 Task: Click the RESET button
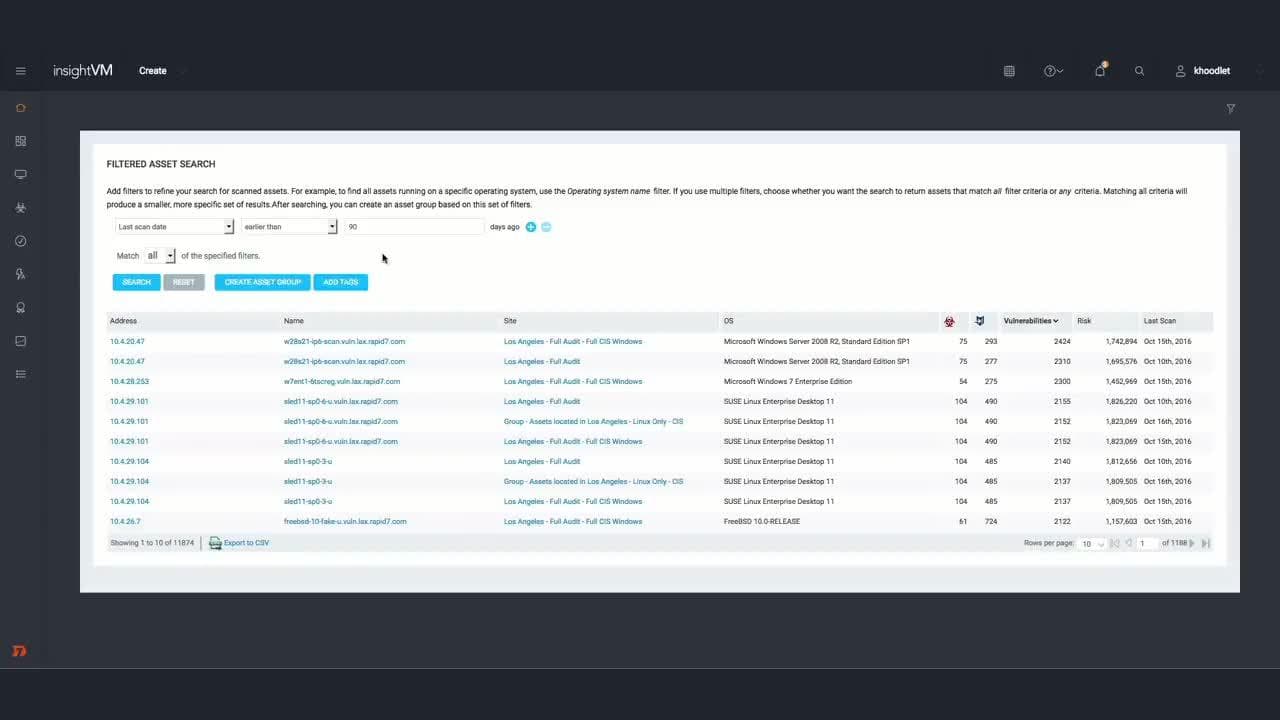[184, 282]
